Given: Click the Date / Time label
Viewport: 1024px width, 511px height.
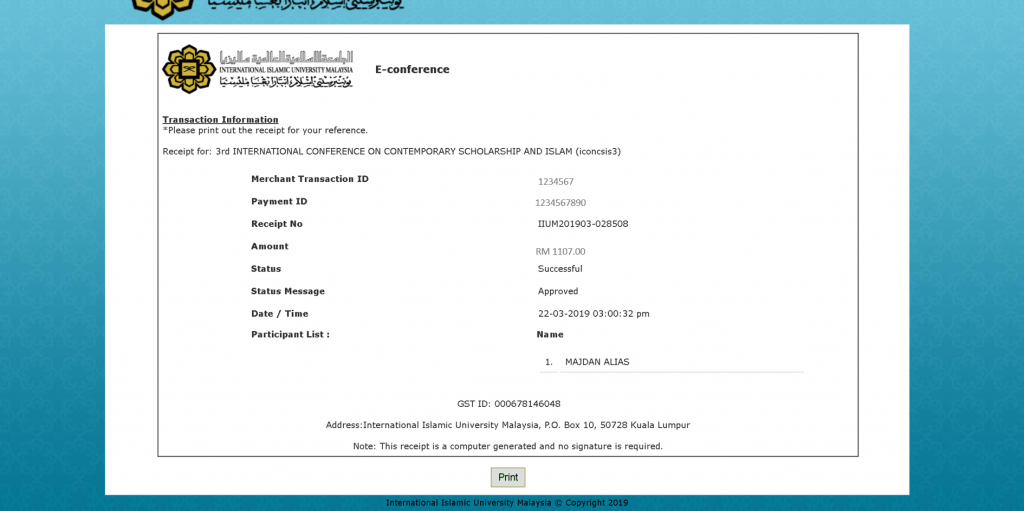Looking at the screenshot, I should click(x=280, y=314).
